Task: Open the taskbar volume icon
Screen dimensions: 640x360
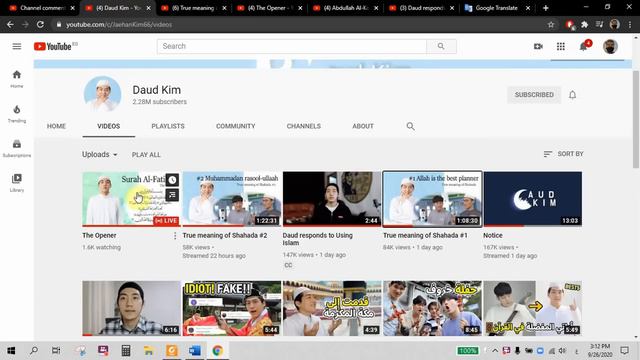Action: pyautogui.click(x=562, y=351)
